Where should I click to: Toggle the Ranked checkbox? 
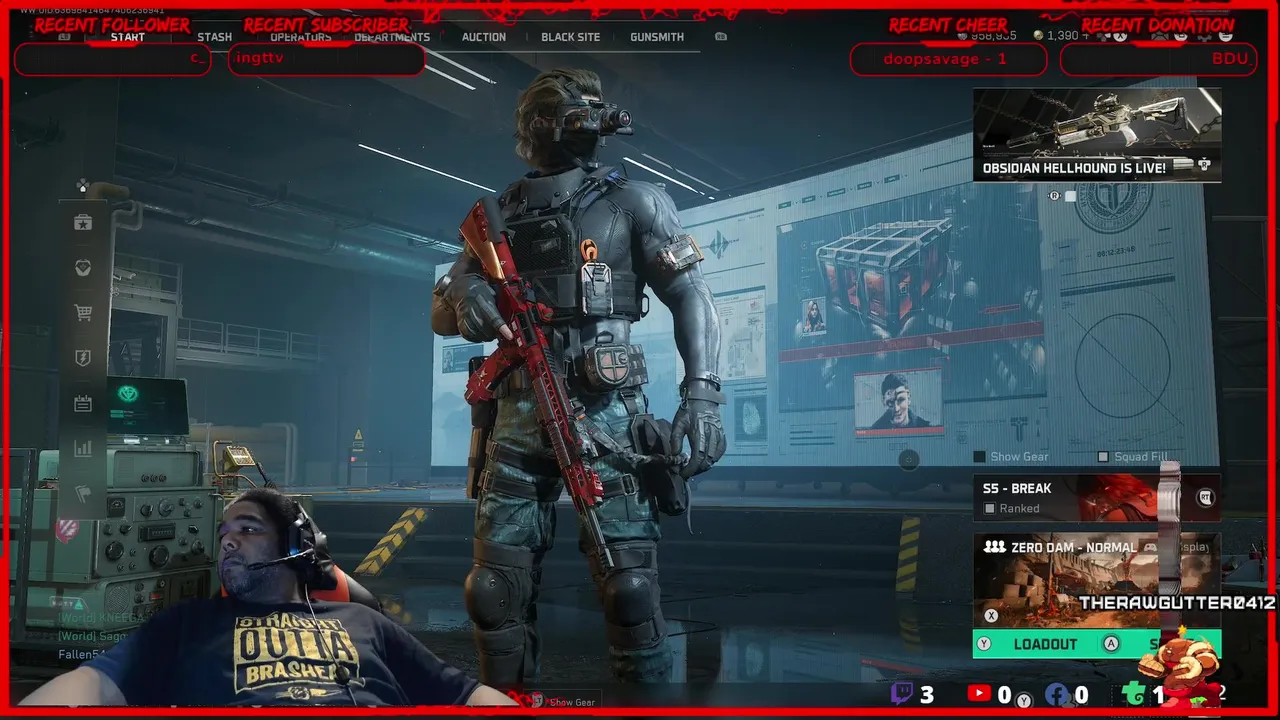pos(990,509)
